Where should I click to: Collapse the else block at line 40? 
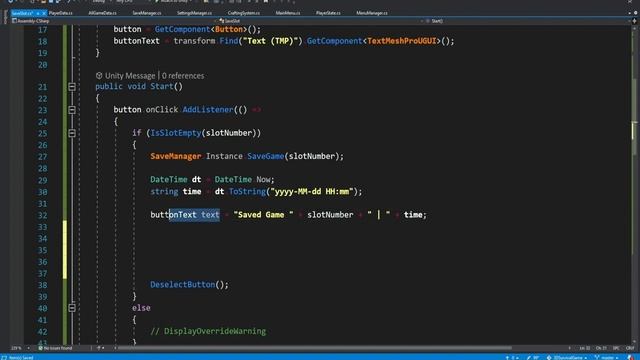click(x=72, y=308)
